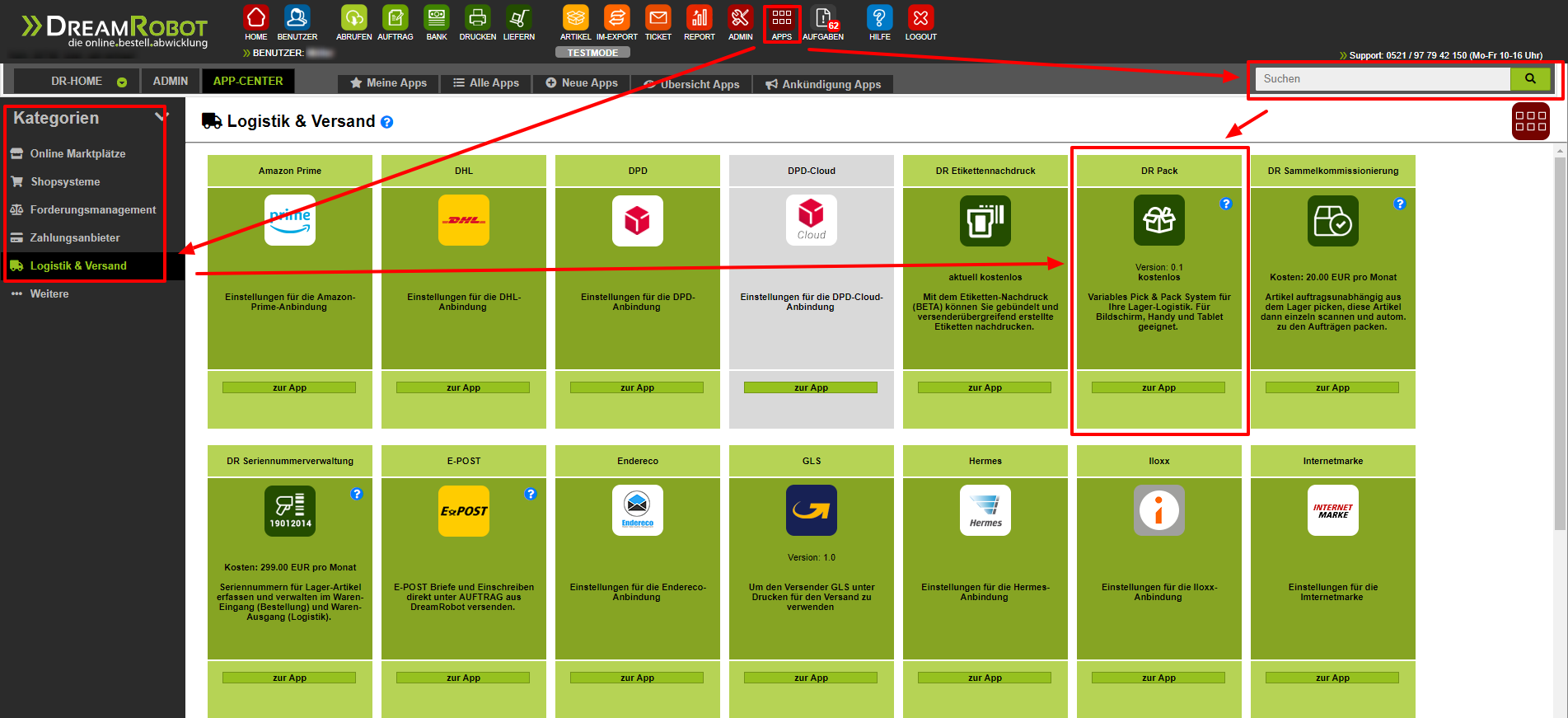The width and height of the screenshot is (1568, 718).
Task: Open the TICKET envelope icon
Action: (x=658, y=18)
